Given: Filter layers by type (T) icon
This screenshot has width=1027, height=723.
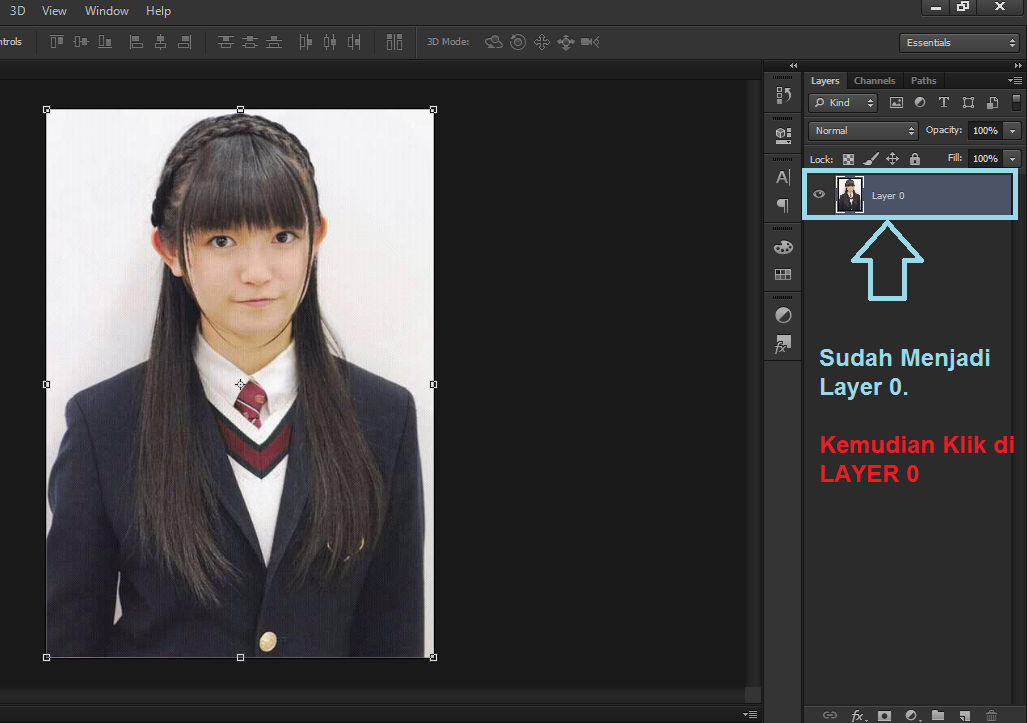Looking at the screenshot, I should tap(943, 102).
